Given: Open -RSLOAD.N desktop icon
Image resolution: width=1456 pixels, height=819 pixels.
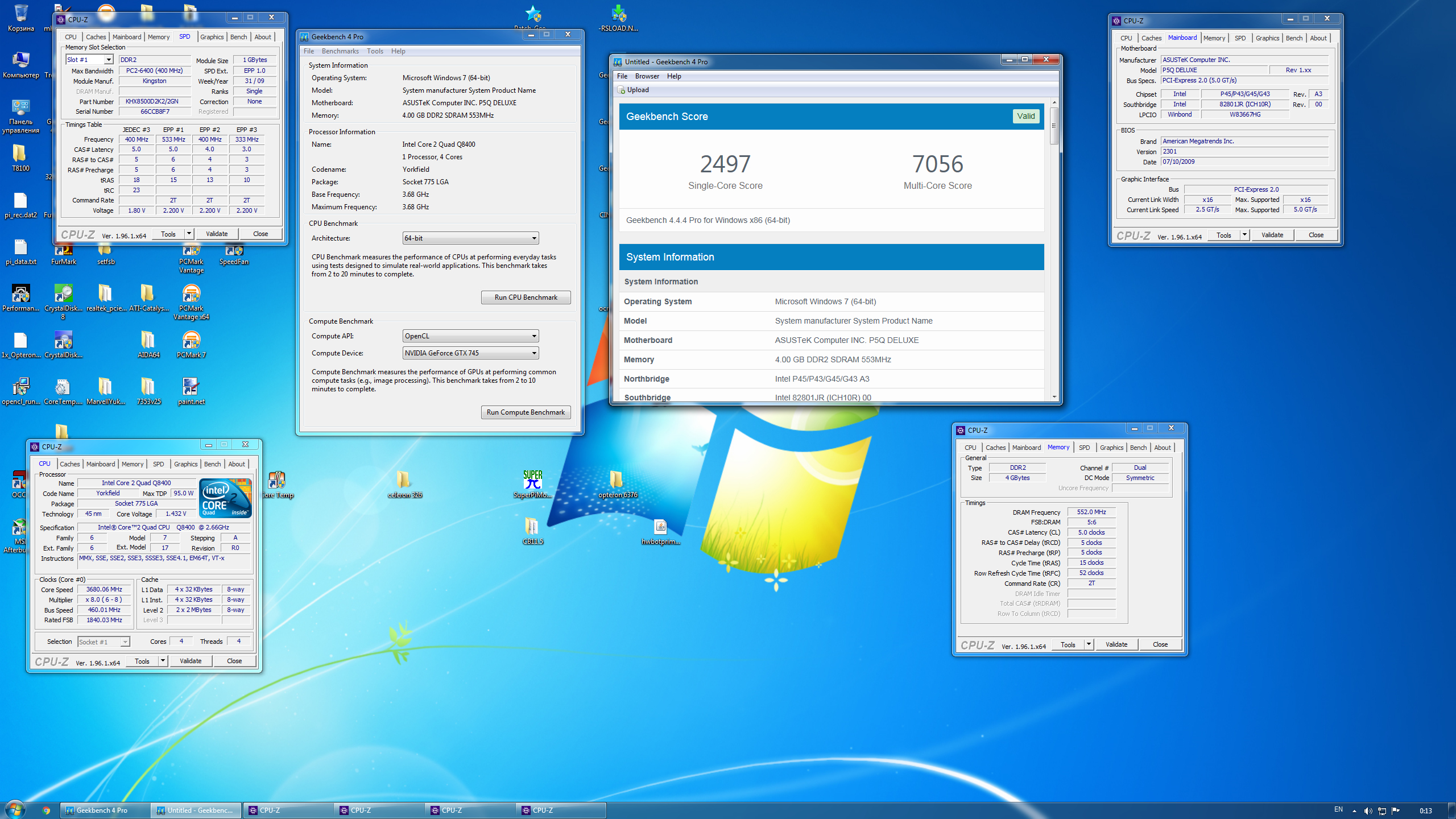Looking at the screenshot, I should (x=618, y=18).
